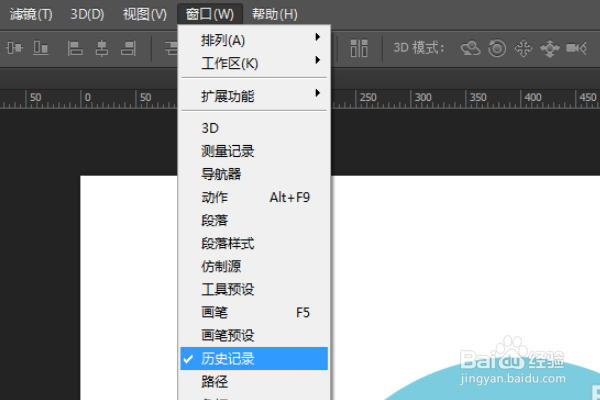Image resolution: width=600 pixels, height=400 pixels.
Task: Show the 测量记录 panel
Action: [254, 151]
